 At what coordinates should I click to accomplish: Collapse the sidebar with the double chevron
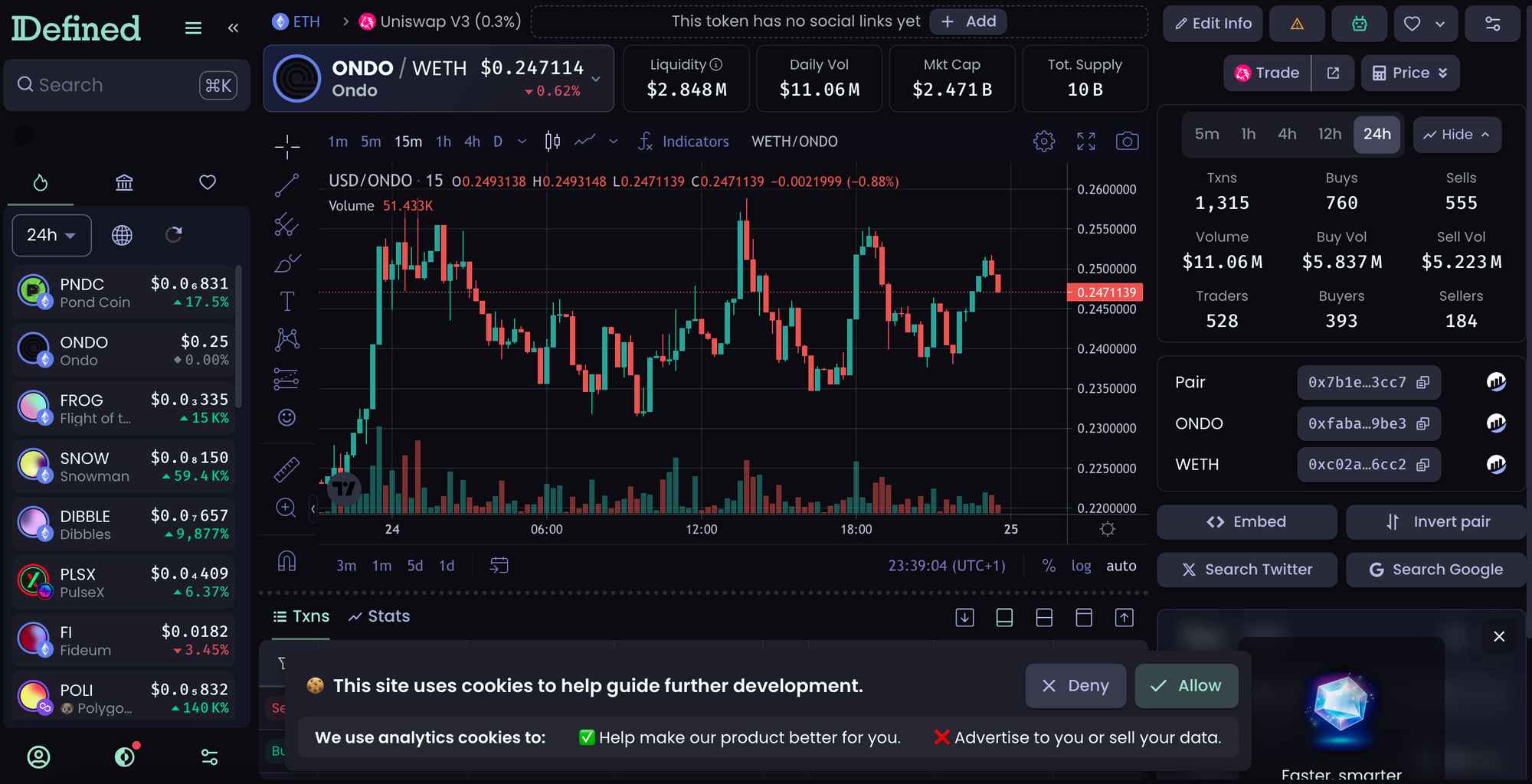[x=234, y=28]
